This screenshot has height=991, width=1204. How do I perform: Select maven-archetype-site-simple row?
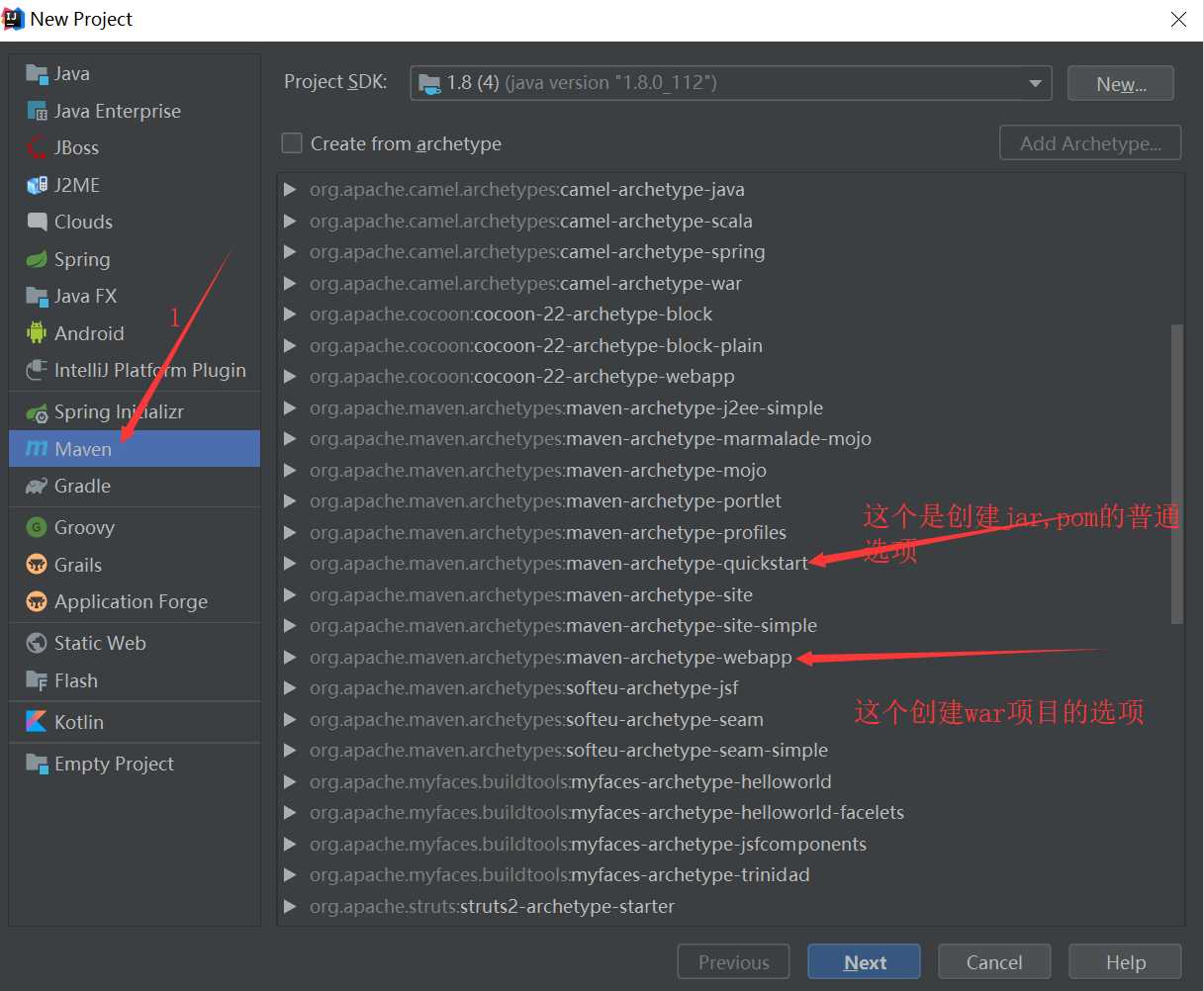pos(730,625)
